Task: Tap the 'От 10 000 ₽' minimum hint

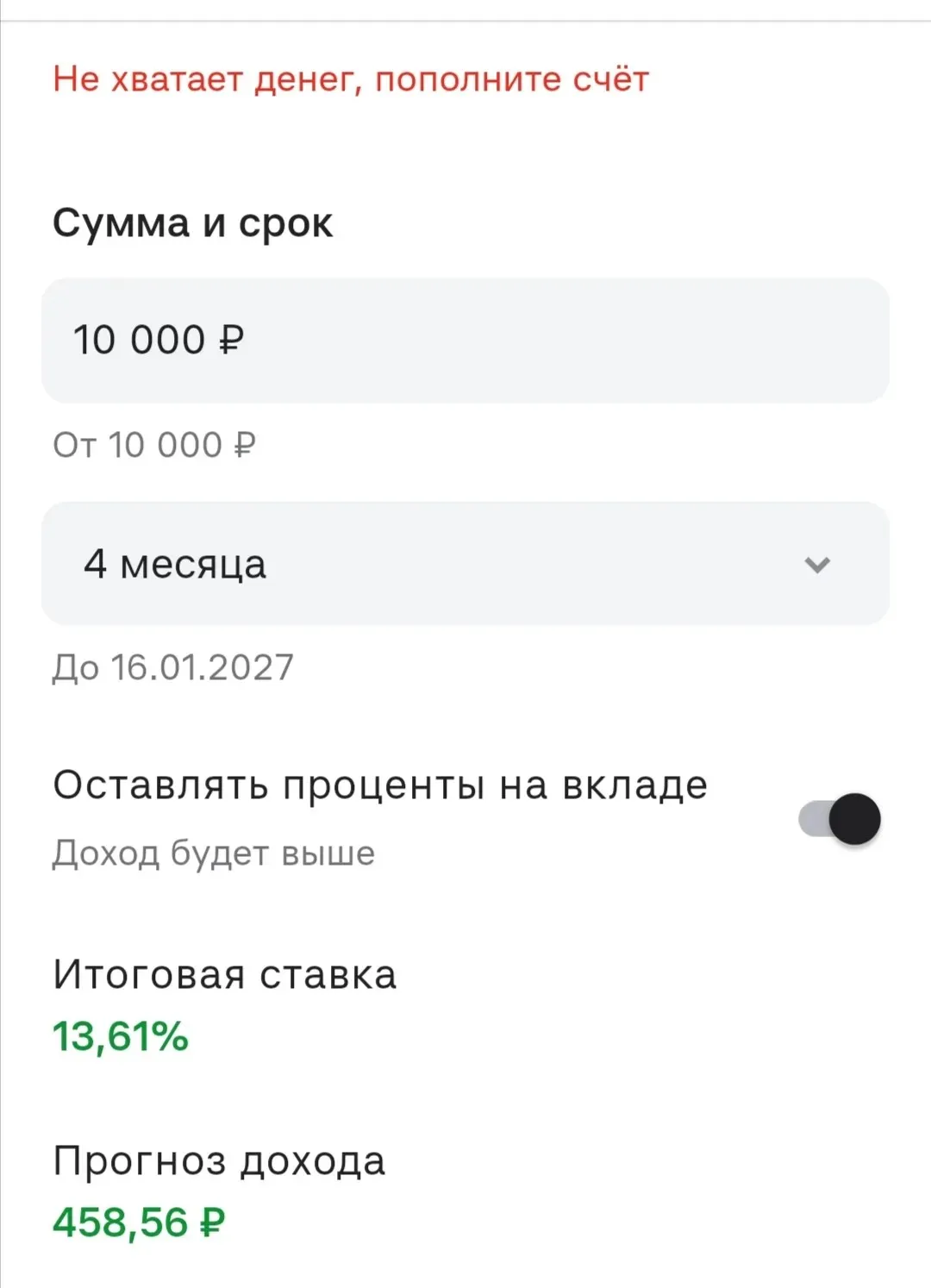Action: (154, 445)
